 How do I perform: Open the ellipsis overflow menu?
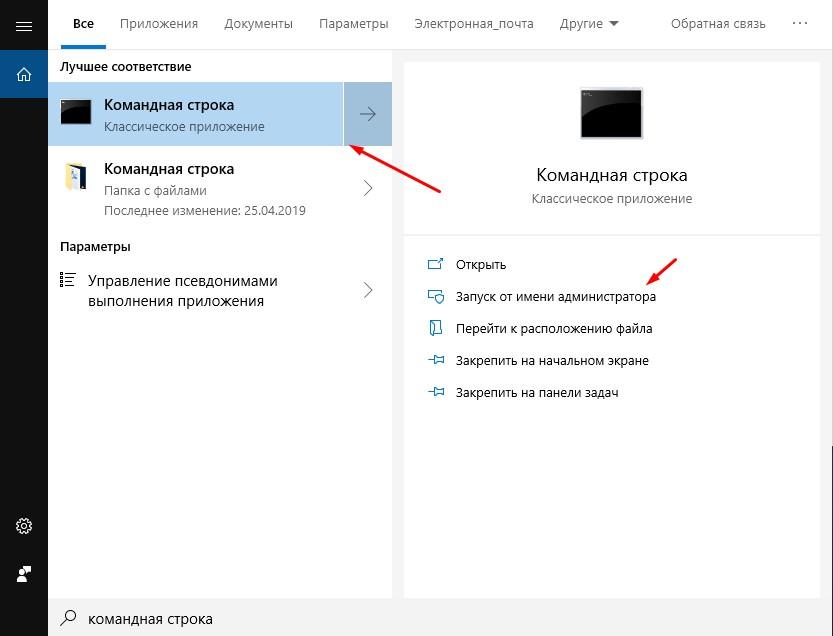[799, 22]
